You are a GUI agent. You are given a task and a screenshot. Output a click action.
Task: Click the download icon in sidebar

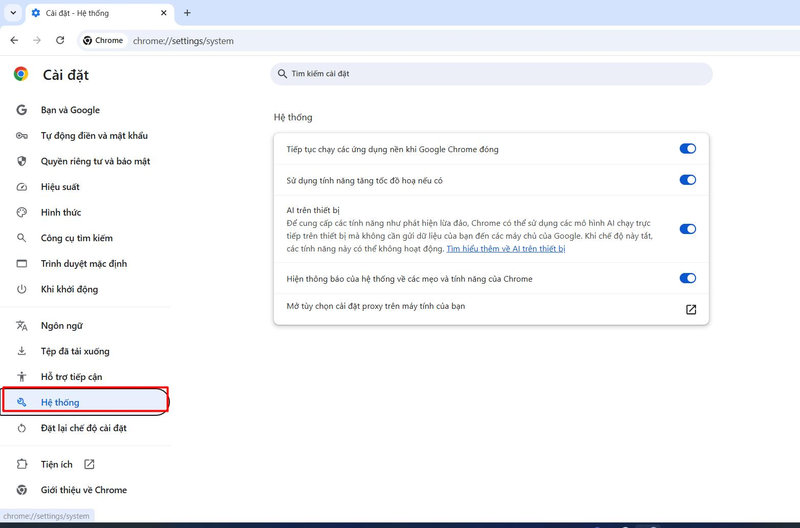click(x=21, y=351)
